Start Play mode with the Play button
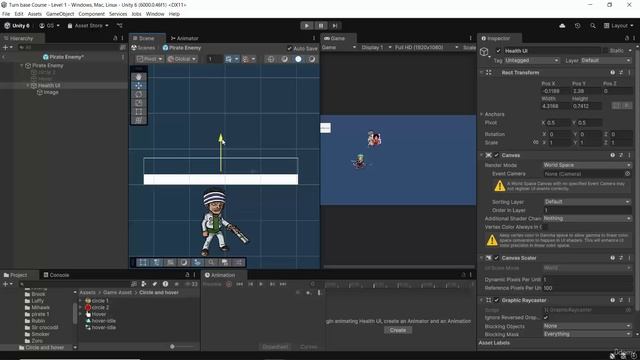The image size is (640, 360). pyautogui.click(x=307, y=25)
